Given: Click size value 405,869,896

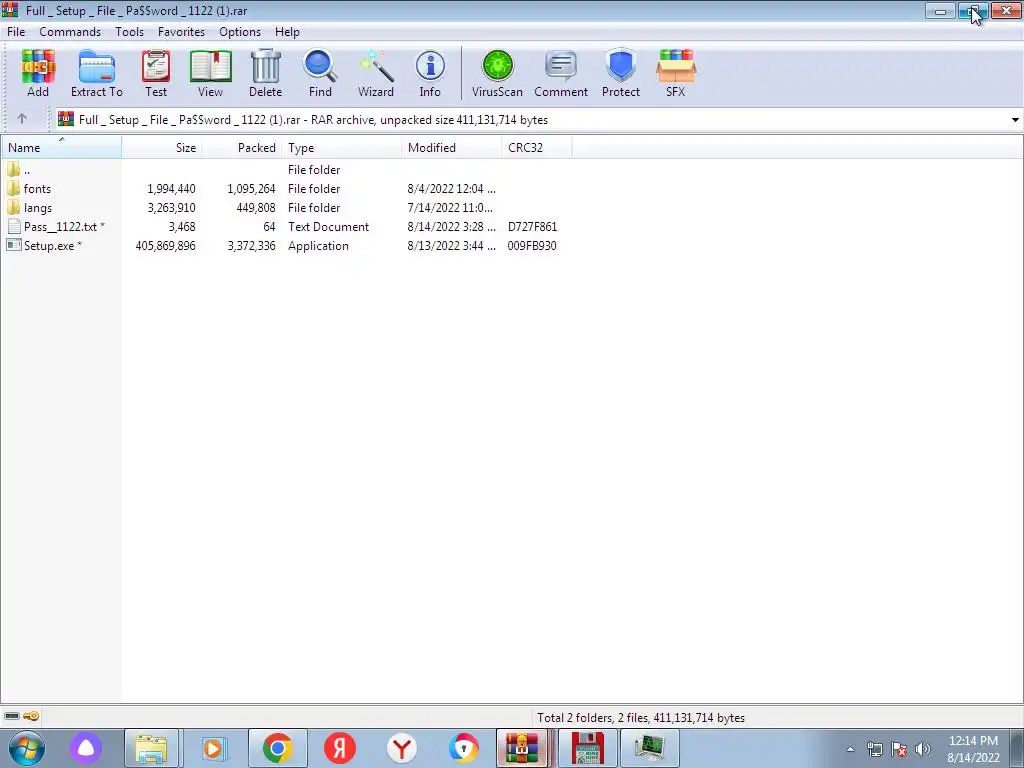Looking at the screenshot, I should [165, 246].
